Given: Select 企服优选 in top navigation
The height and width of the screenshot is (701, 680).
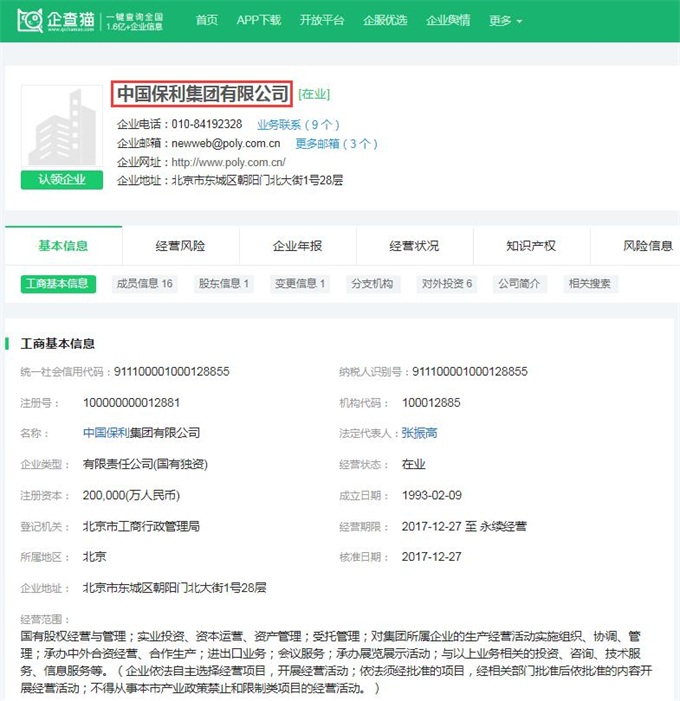Looking at the screenshot, I should [x=385, y=20].
